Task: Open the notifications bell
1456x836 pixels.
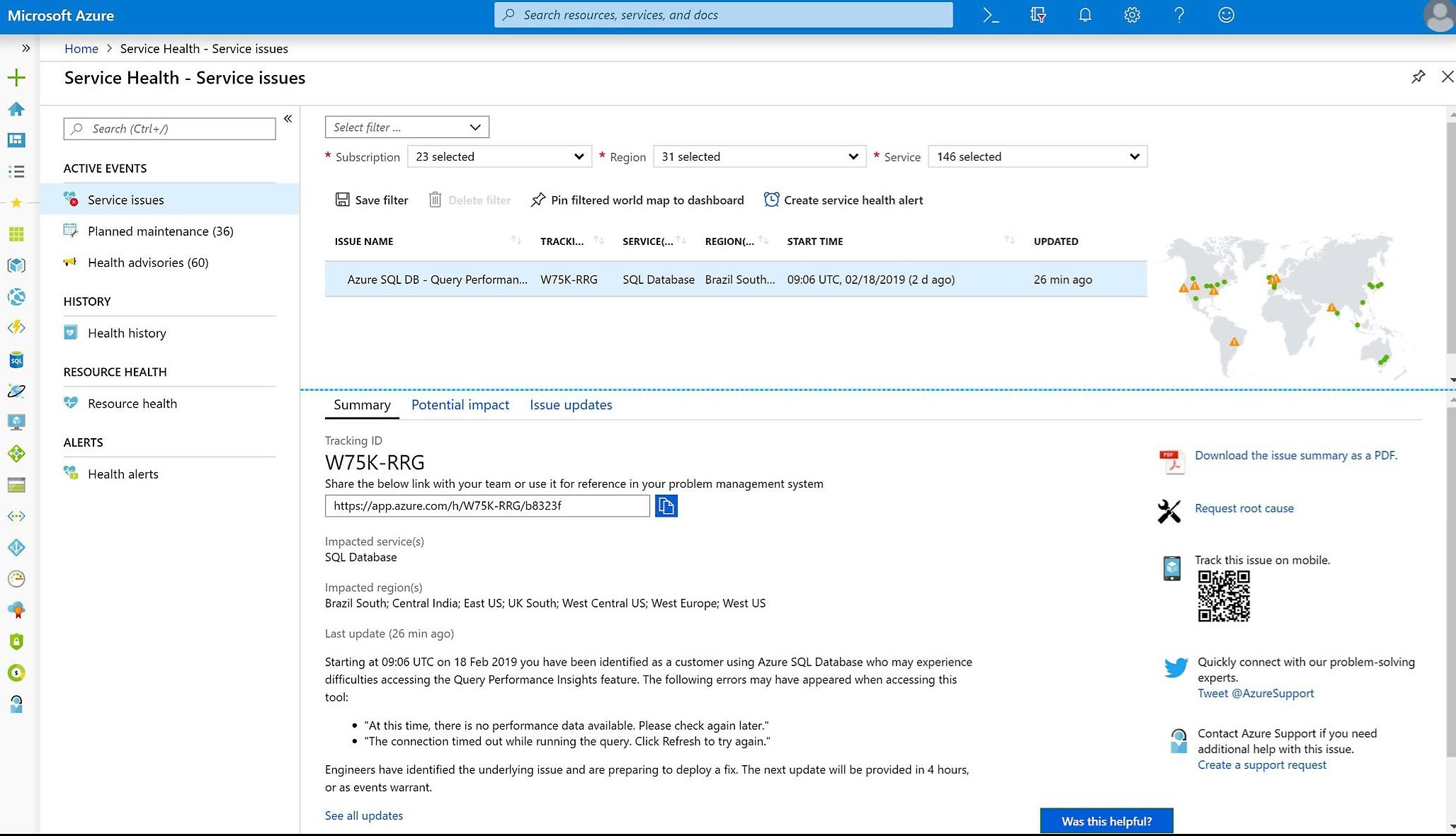Action: click(1085, 15)
